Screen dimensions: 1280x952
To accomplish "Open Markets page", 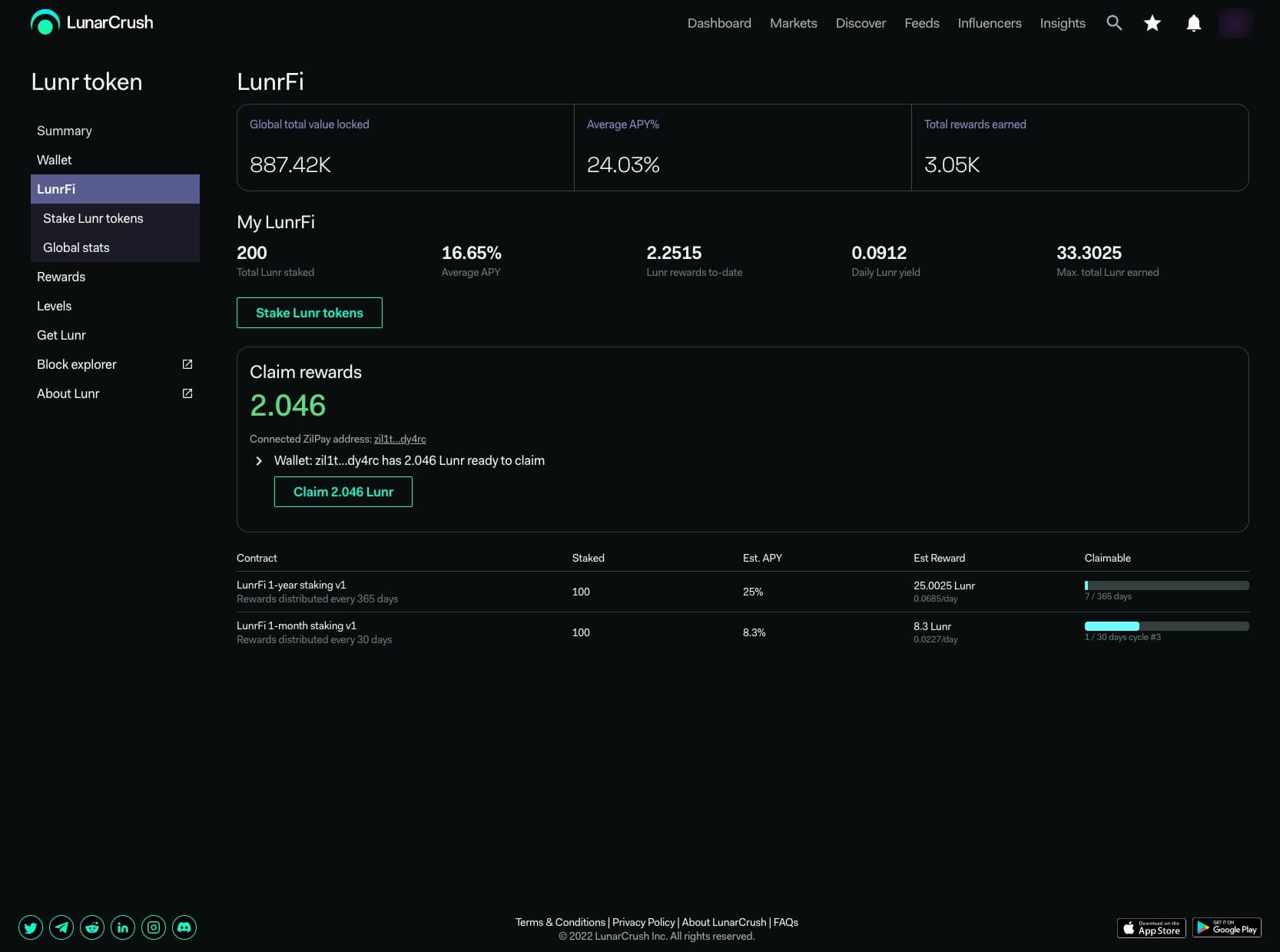I will click(x=794, y=23).
